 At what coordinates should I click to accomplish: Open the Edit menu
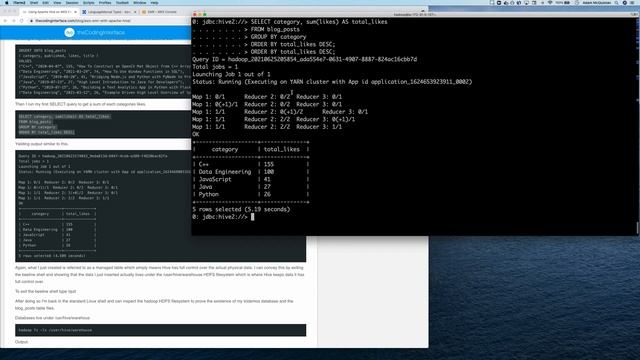click(46, 2)
